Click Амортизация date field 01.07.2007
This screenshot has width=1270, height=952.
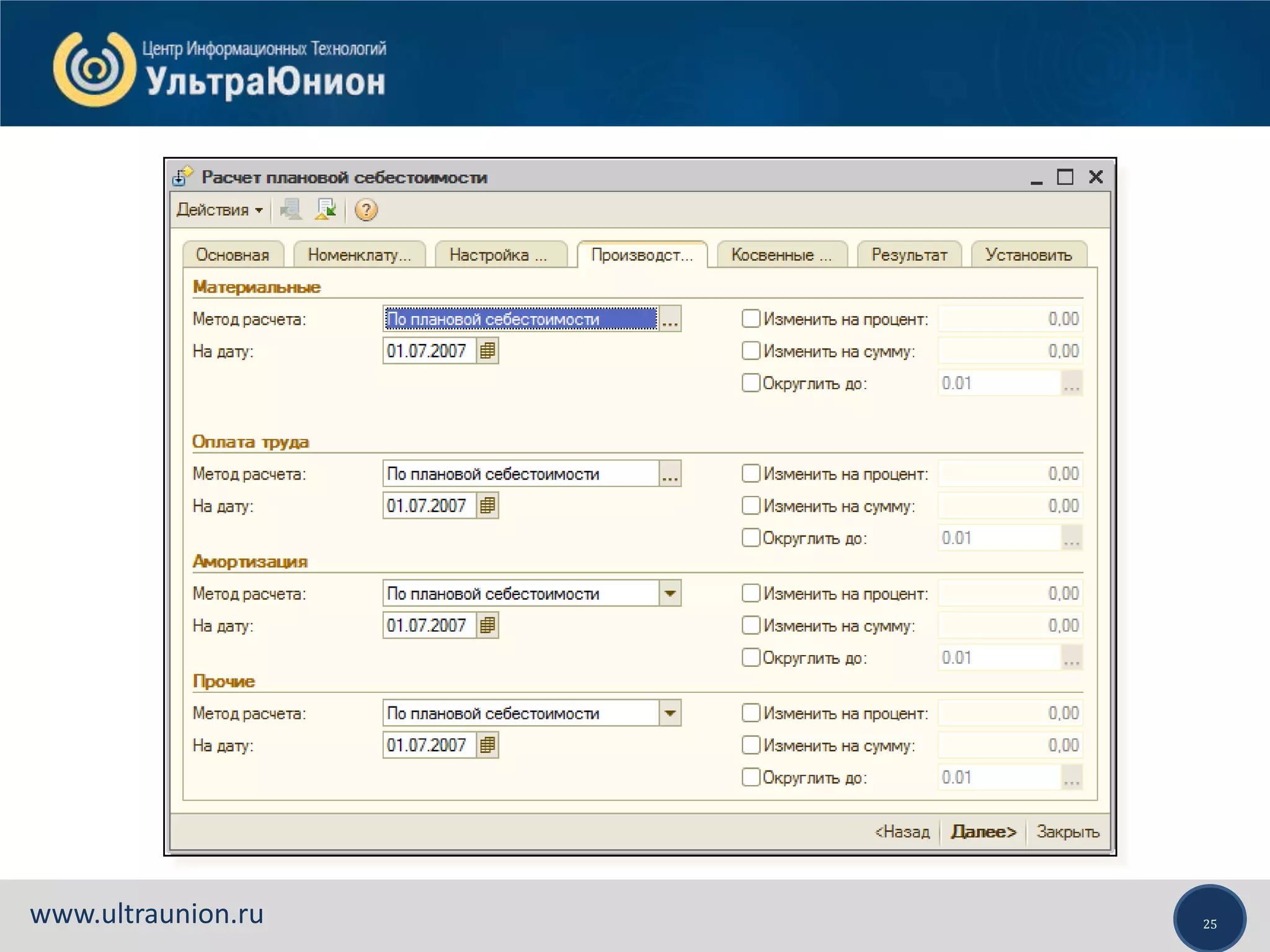click(x=430, y=625)
